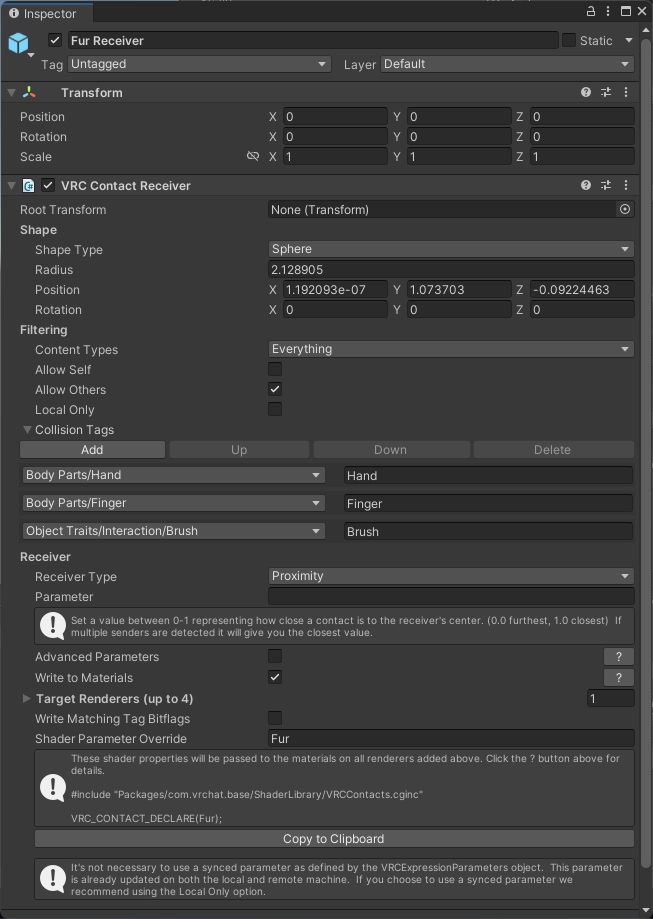The height and width of the screenshot is (919, 653).
Task: Toggle the Fur Receiver active checkbox
Action: 55,40
